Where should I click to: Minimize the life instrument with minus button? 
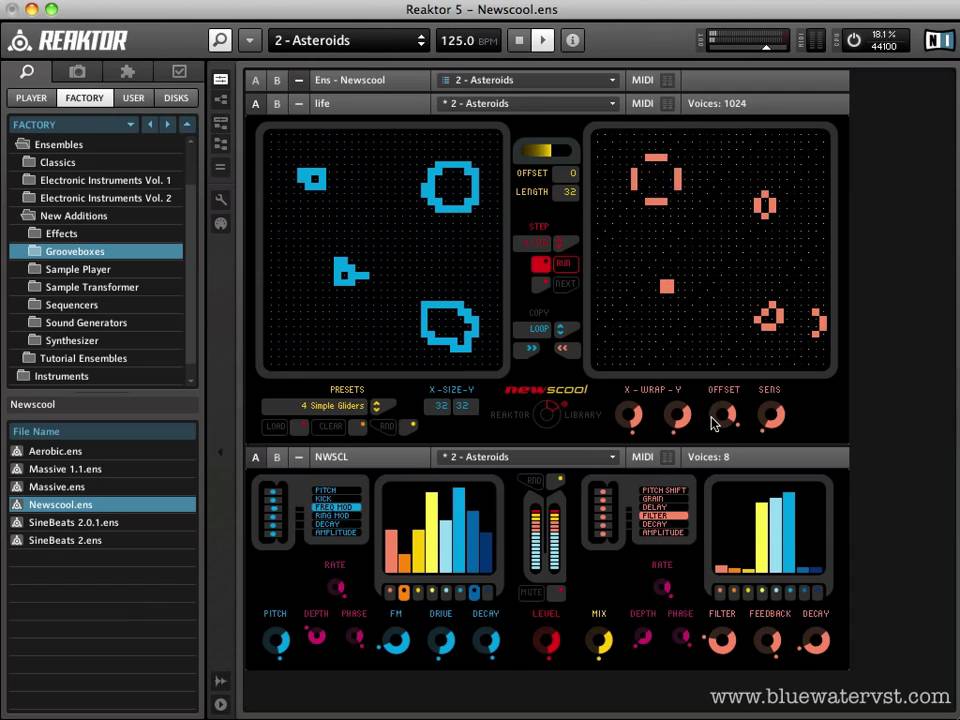[299, 103]
